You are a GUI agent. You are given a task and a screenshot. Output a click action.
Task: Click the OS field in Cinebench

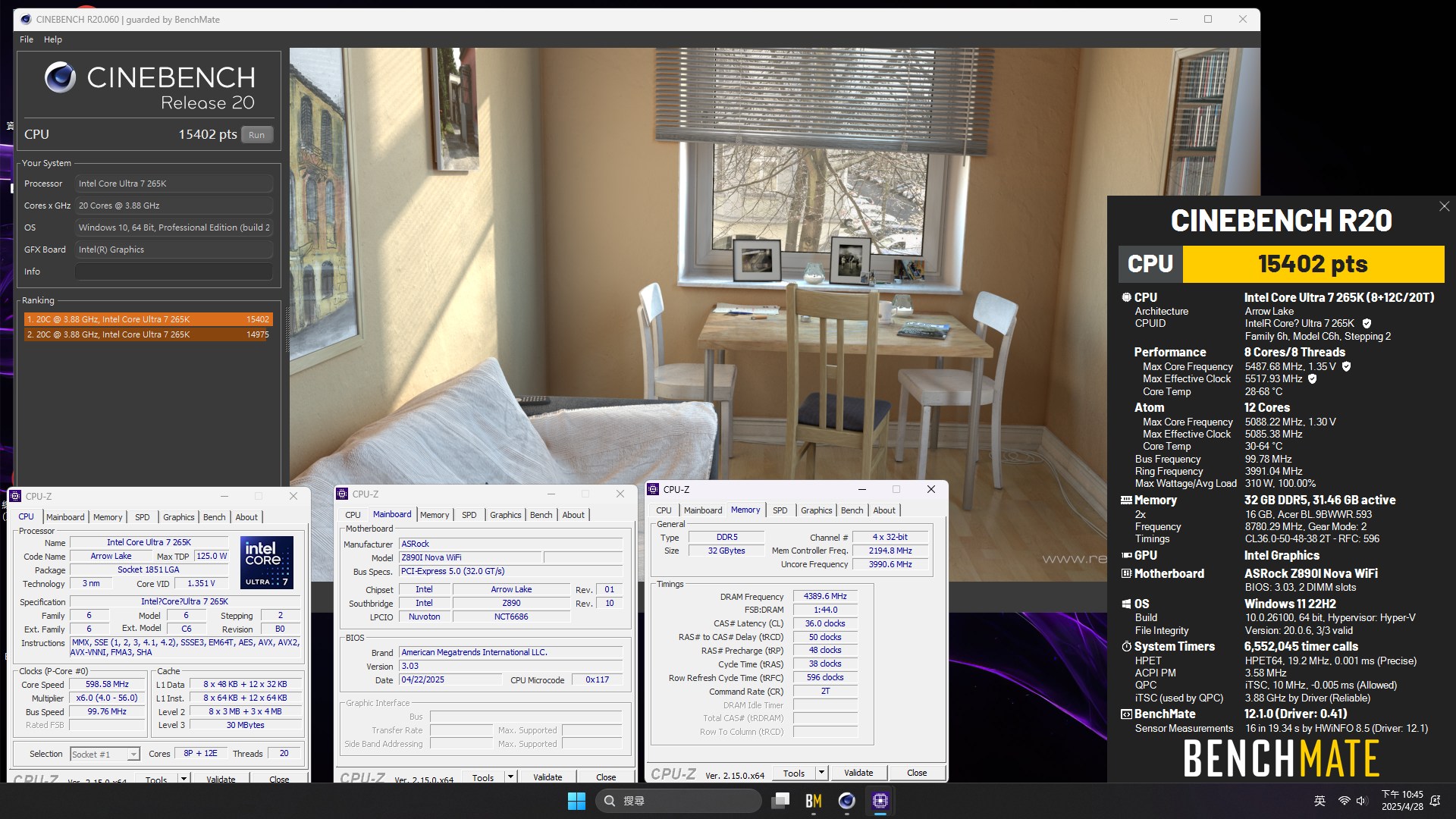point(174,227)
